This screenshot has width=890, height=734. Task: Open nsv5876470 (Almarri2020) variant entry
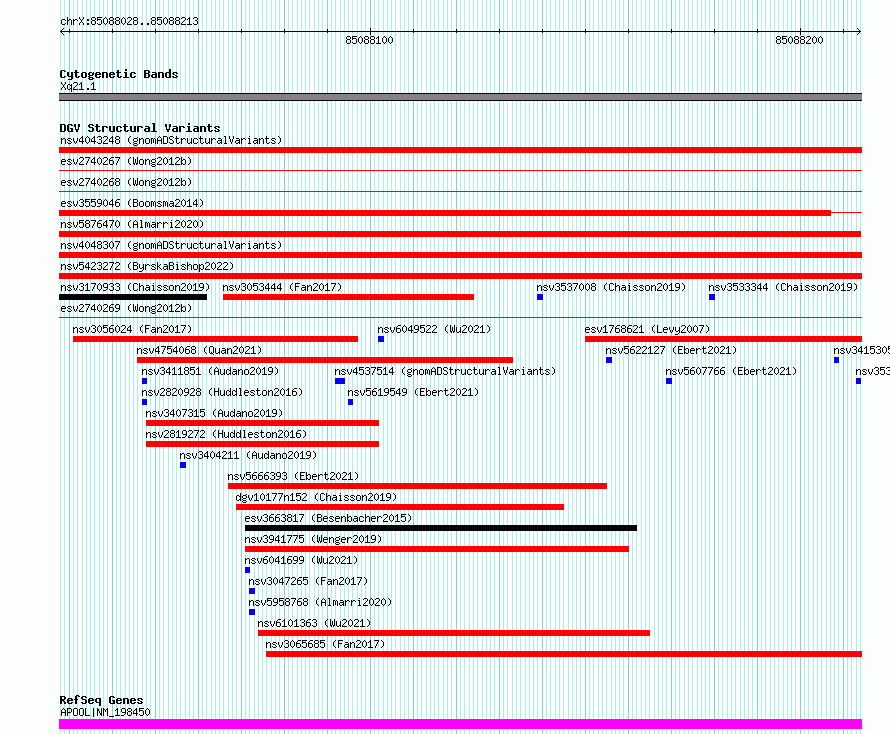(132, 224)
